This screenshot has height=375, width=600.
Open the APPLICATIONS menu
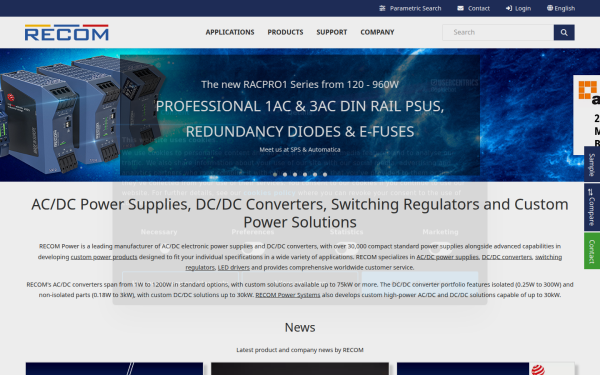click(230, 32)
